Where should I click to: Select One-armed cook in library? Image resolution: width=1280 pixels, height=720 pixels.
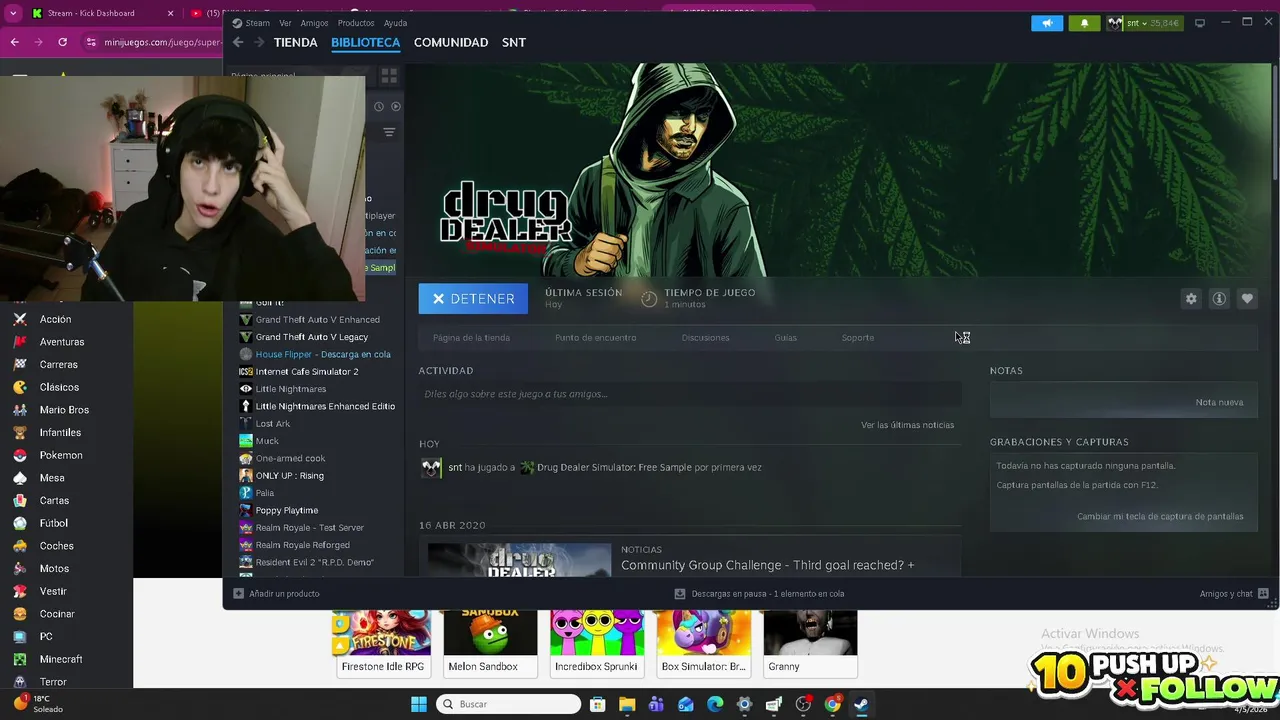(x=290, y=458)
